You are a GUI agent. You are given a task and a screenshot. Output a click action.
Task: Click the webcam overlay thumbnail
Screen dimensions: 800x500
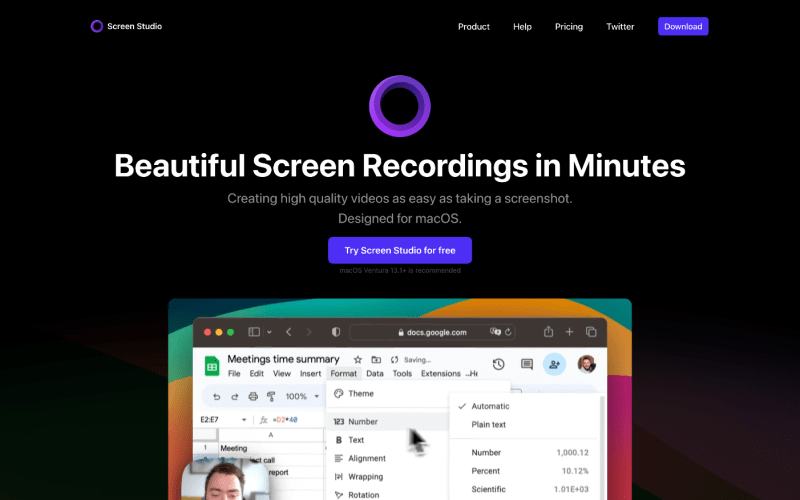pos(224,479)
